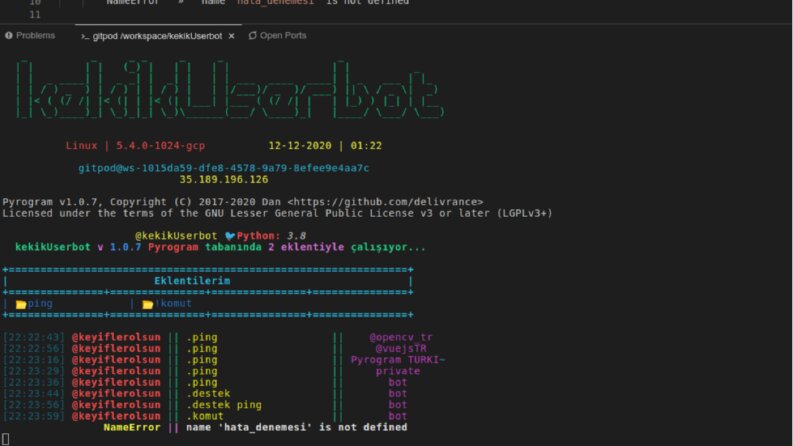Image resolution: width=793 pixels, height=446 pixels.
Task: Click the 'Pyrogram TURKI~' chat name
Action: point(398,360)
